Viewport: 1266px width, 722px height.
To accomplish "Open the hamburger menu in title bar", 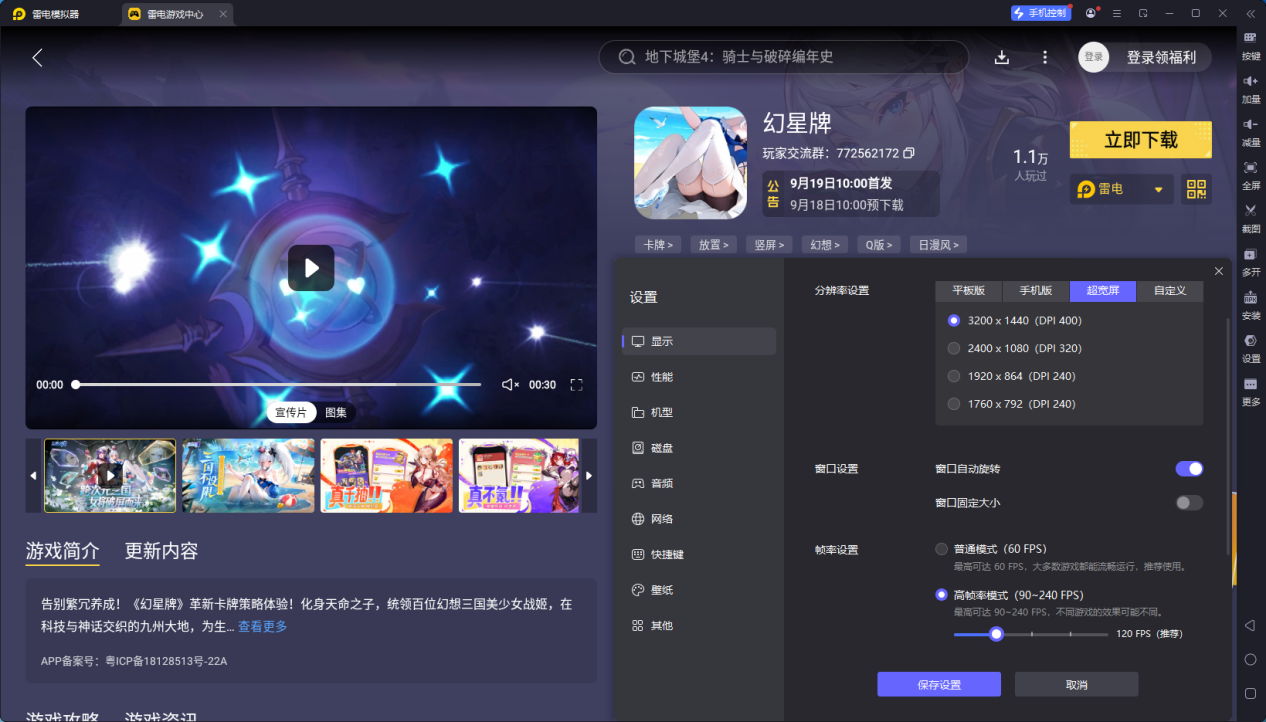I will [x=1116, y=13].
